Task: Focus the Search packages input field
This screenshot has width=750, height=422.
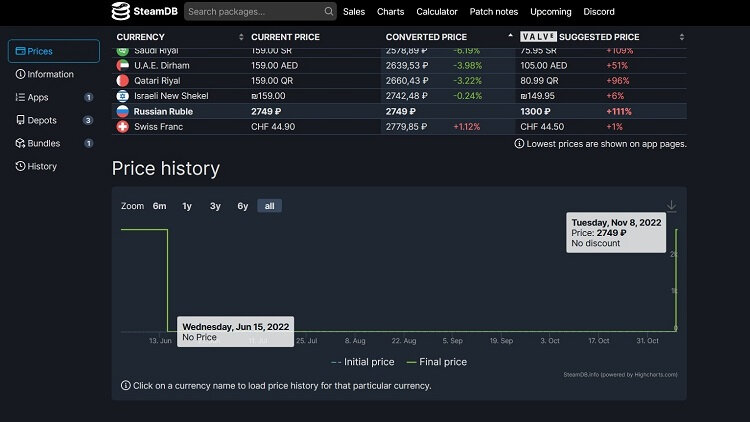Action: 260,11
